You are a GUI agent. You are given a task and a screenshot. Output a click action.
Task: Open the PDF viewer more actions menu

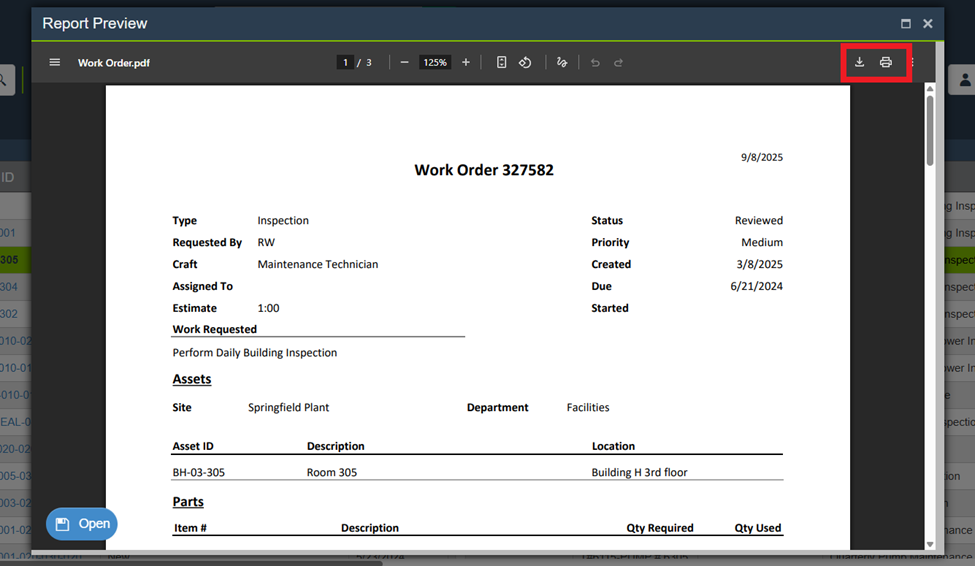[x=912, y=62]
